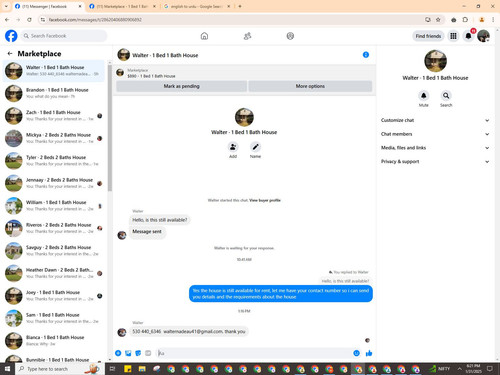This screenshot has height=375, width=500.
Task: Mute the chat with bell icon
Action: 424,96
